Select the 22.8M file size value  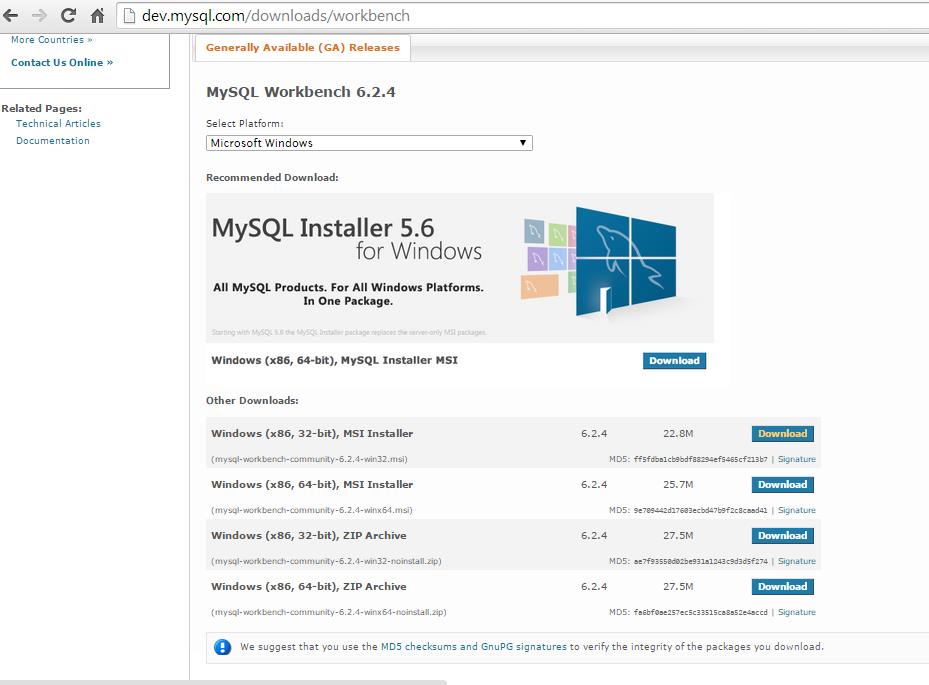678,434
